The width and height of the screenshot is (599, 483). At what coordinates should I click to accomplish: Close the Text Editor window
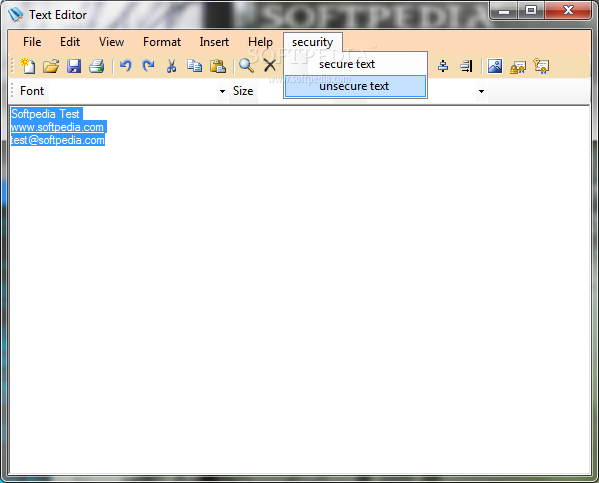[x=568, y=11]
